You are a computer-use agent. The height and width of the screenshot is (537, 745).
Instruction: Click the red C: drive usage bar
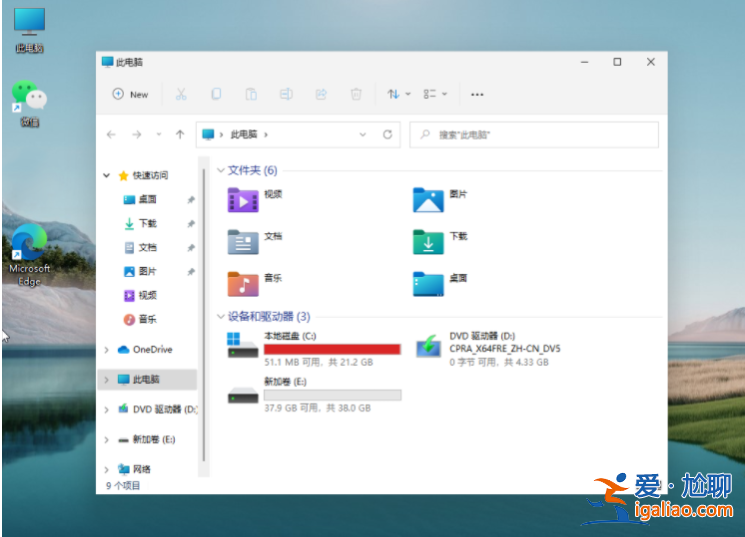point(332,349)
